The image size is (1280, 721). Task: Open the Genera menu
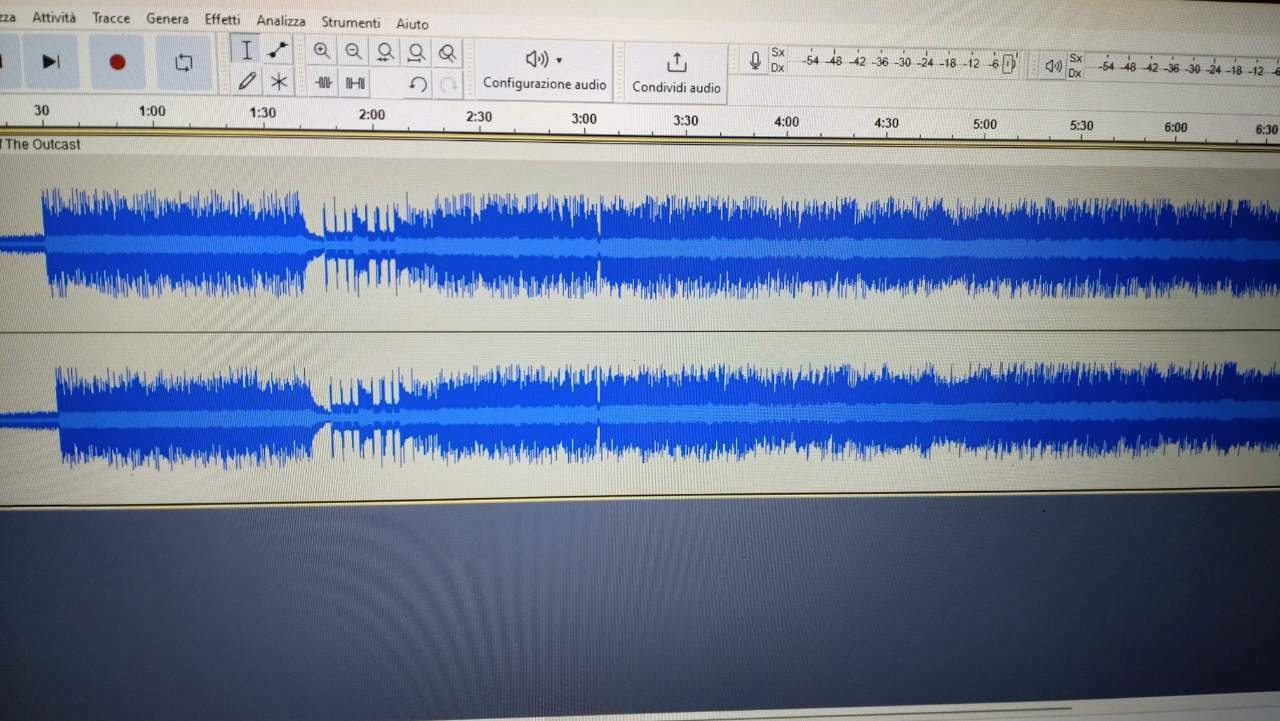click(167, 19)
